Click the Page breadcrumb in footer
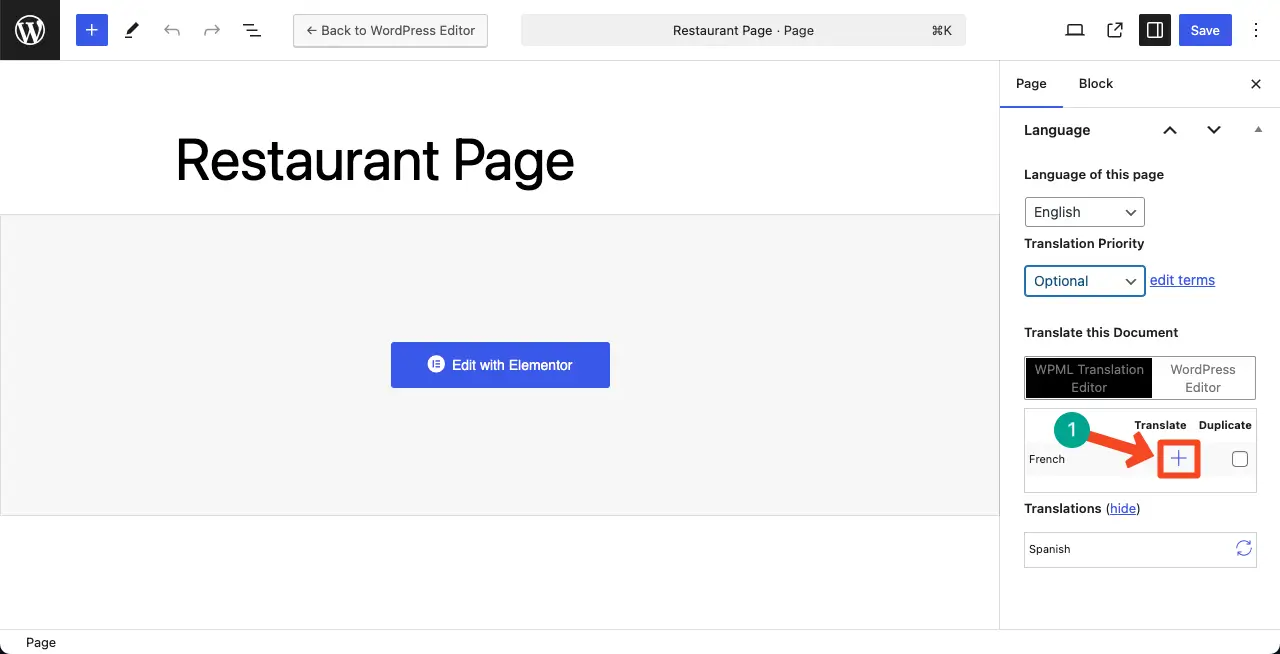1280x654 pixels. [x=41, y=643]
